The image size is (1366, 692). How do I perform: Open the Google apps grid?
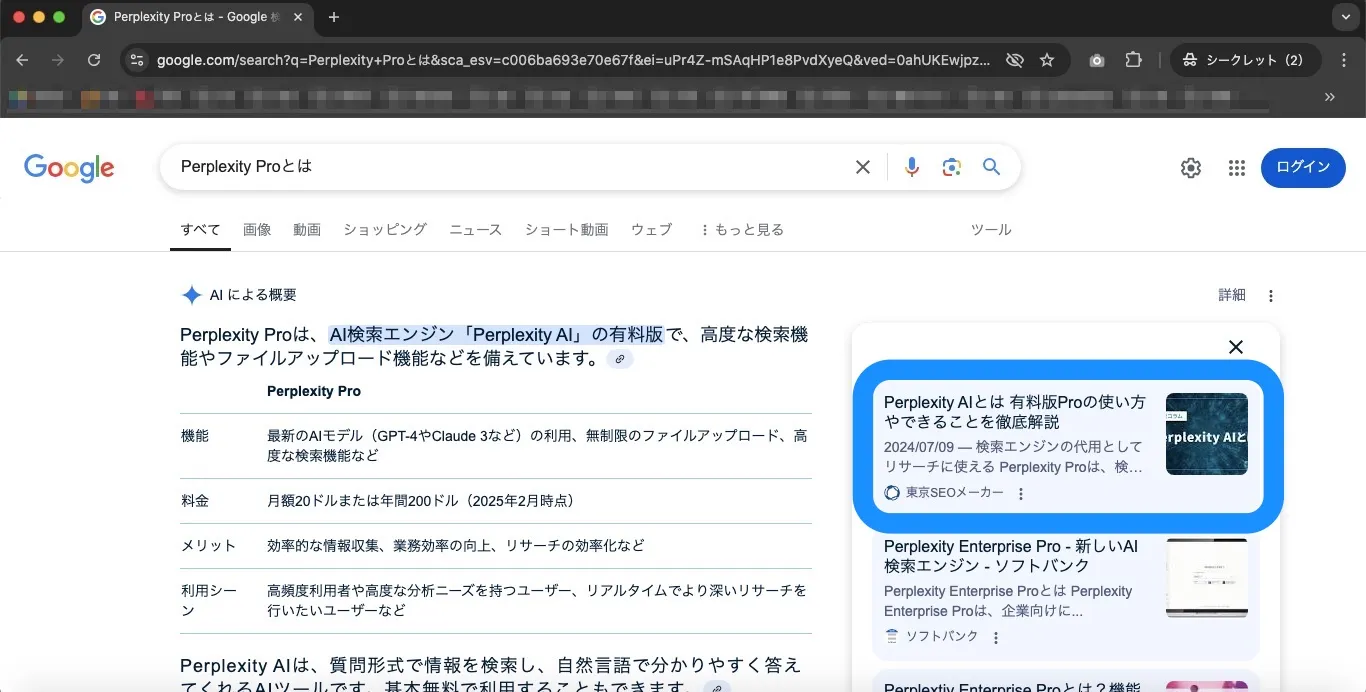[x=1236, y=168]
